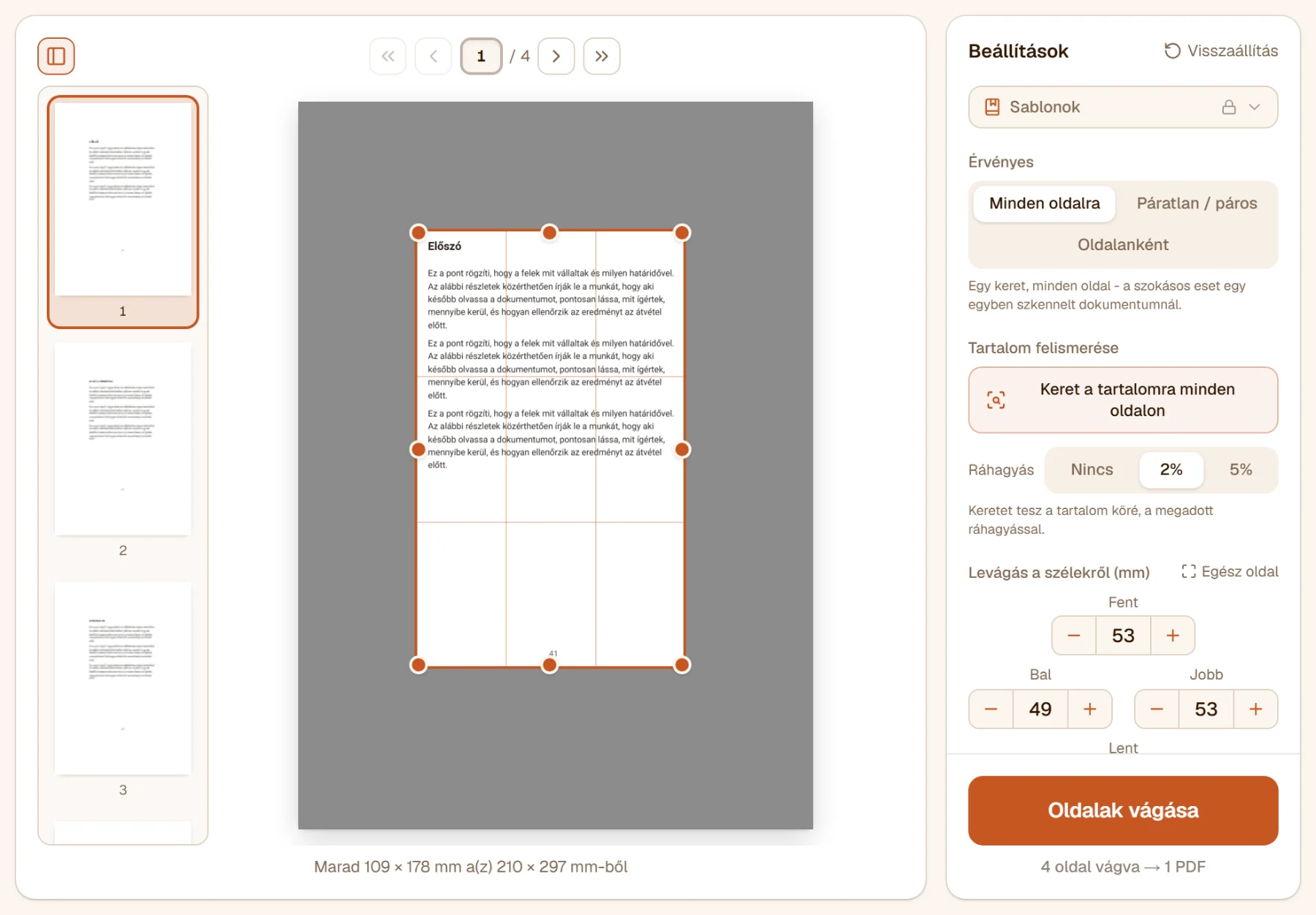Viewport: 1316px width, 915px height.
Task: Go to the first page
Action: pos(387,56)
